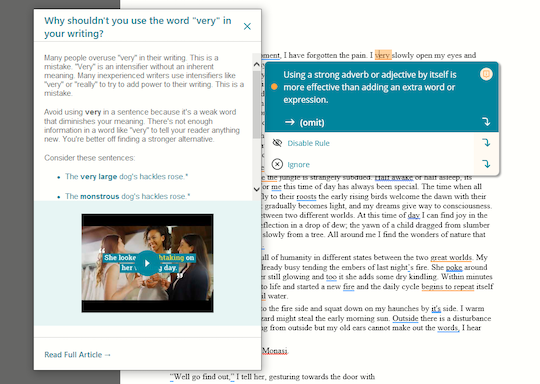Click underlined phrase "great worlds"
The width and height of the screenshot is (540, 384).
[x=451, y=258]
